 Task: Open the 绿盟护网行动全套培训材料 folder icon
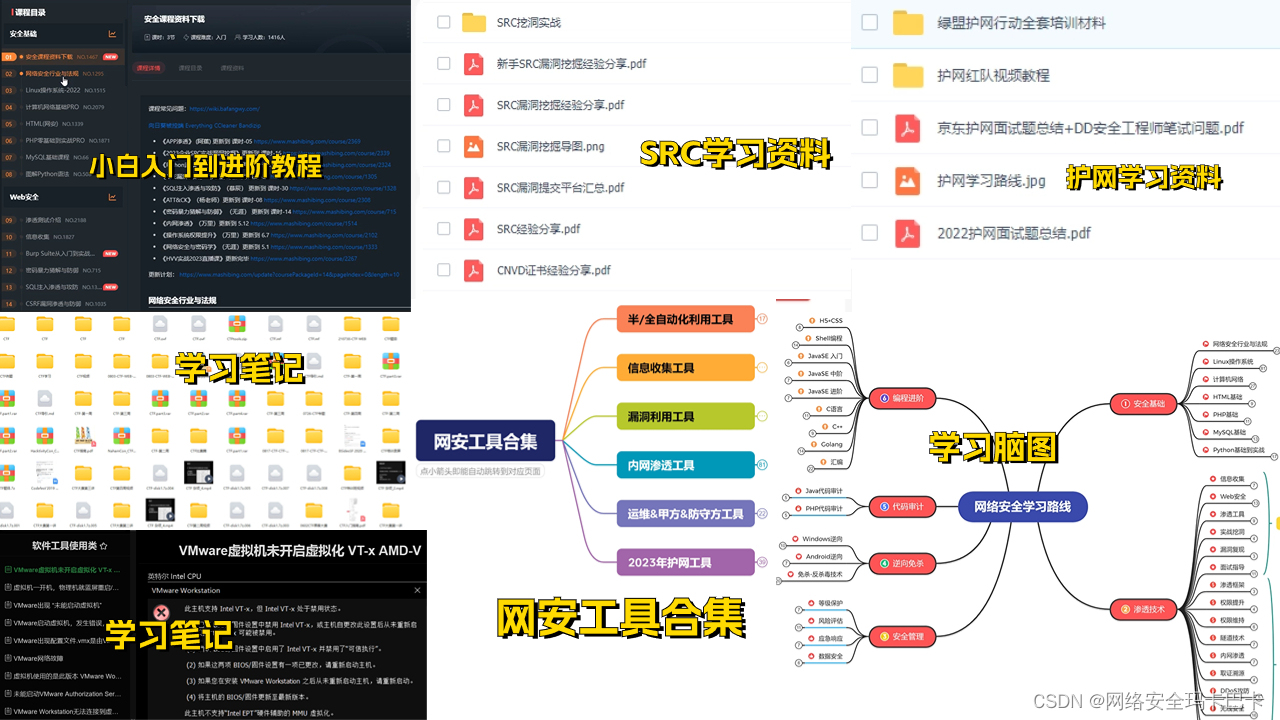coord(908,21)
